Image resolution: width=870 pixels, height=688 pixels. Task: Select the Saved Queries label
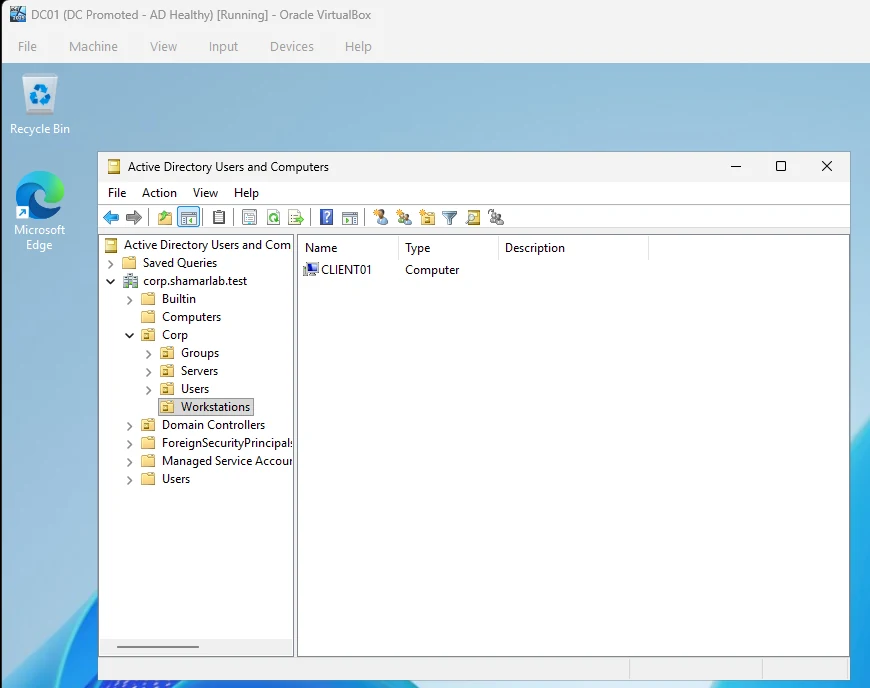coord(180,262)
